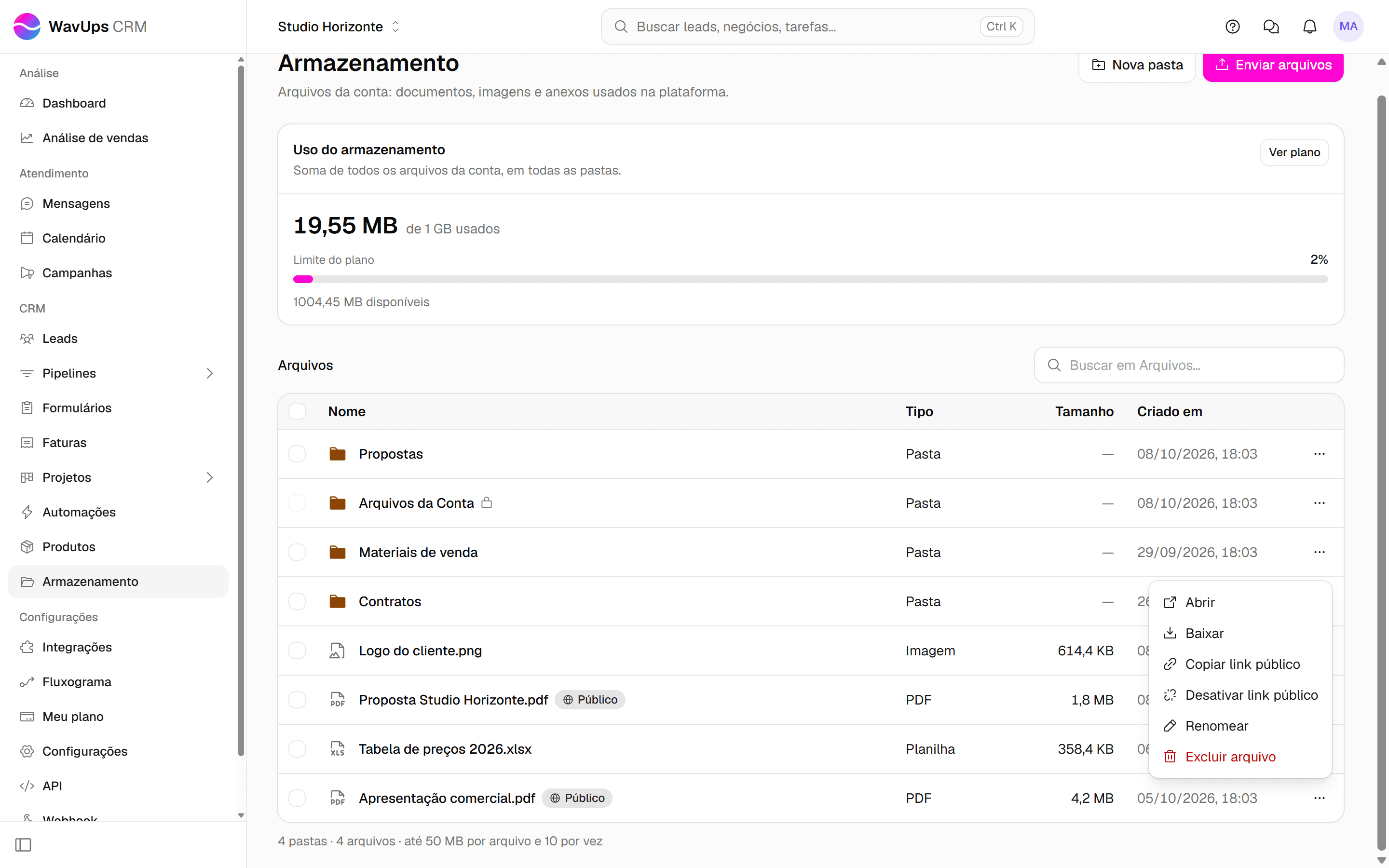
Task: Open Mensagens in the sidebar
Action: 118,203
